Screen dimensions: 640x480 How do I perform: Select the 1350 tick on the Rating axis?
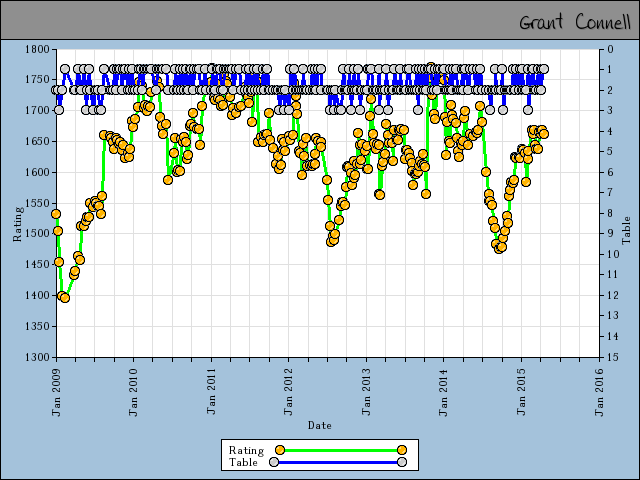click(x=37, y=326)
